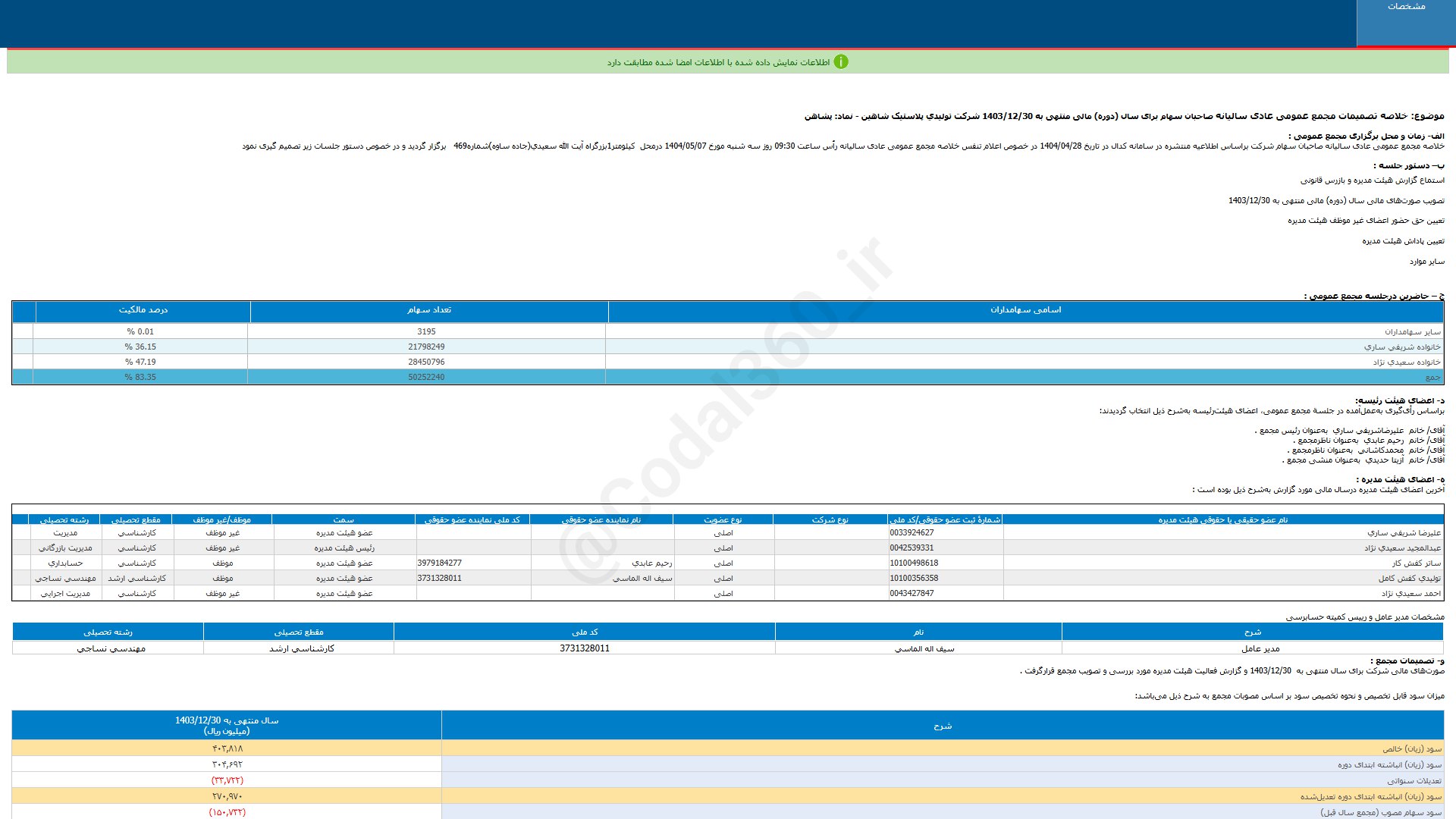Click مهندسی نساجی in the CEO table
Viewport: 1456px width, 819px height.
[111, 648]
